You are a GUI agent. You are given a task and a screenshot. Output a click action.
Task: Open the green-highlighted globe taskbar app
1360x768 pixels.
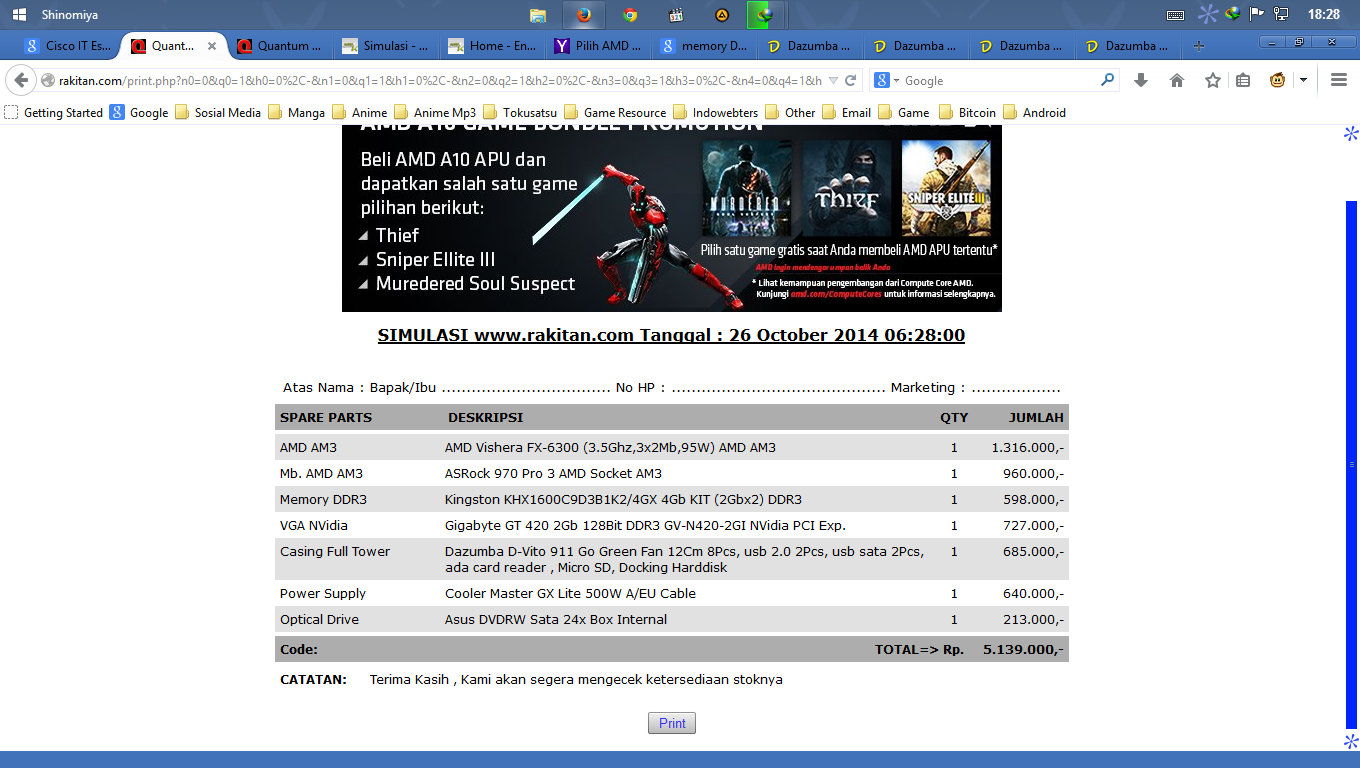tap(765, 15)
